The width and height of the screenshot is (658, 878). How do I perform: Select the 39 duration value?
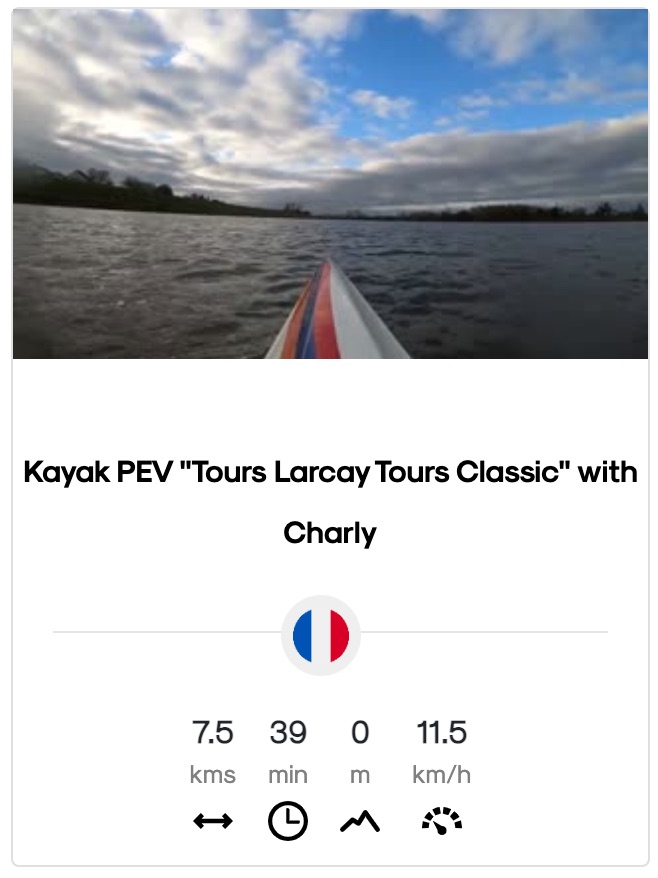tap(288, 732)
